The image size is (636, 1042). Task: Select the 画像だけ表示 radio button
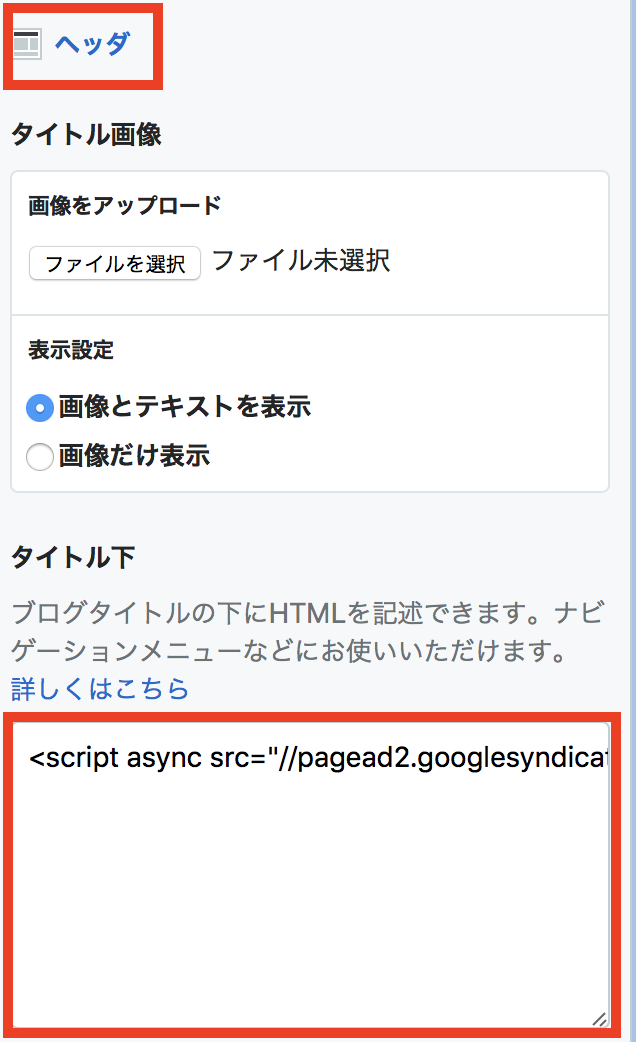[40, 457]
